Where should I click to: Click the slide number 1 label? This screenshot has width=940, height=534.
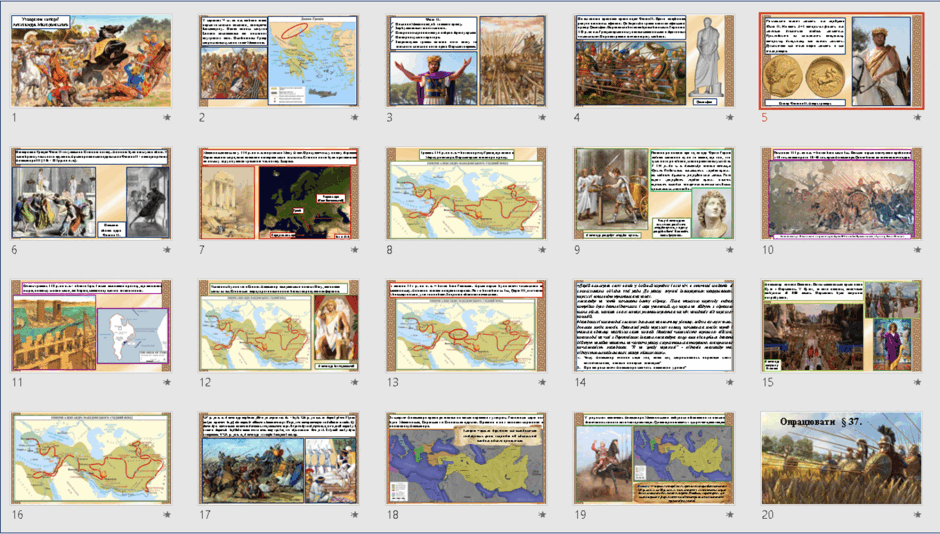(x=14, y=117)
